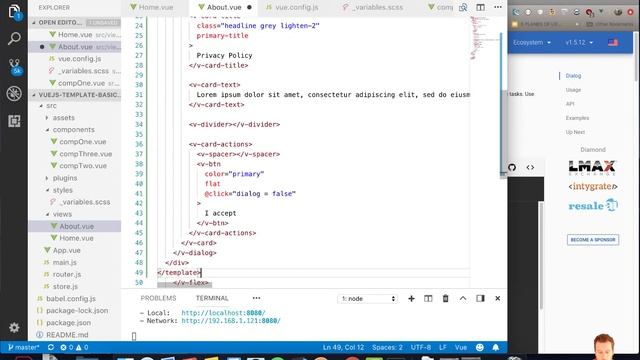Open compOne.vue in the components folder
This screenshot has height=360, width=640.
tap(82, 142)
